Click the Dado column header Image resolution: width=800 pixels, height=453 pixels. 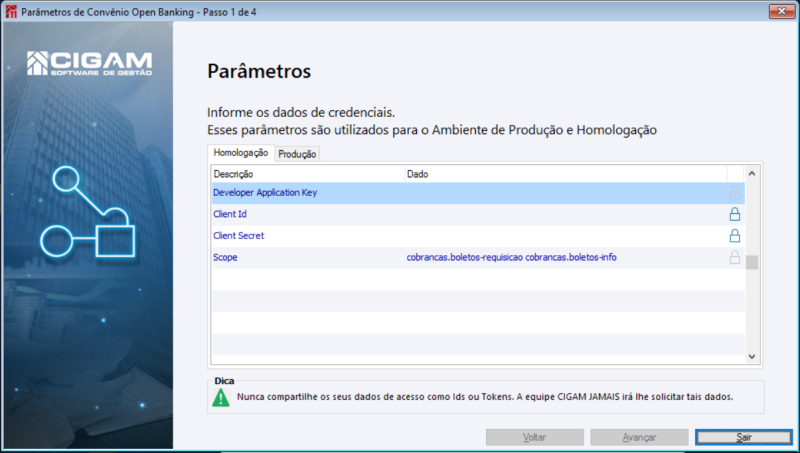pos(566,174)
